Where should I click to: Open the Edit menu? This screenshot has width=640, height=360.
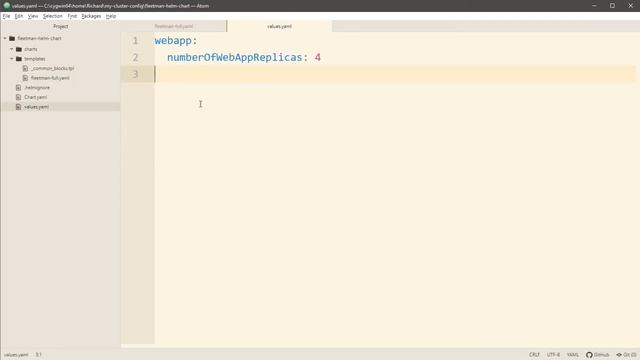(x=19, y=16)
